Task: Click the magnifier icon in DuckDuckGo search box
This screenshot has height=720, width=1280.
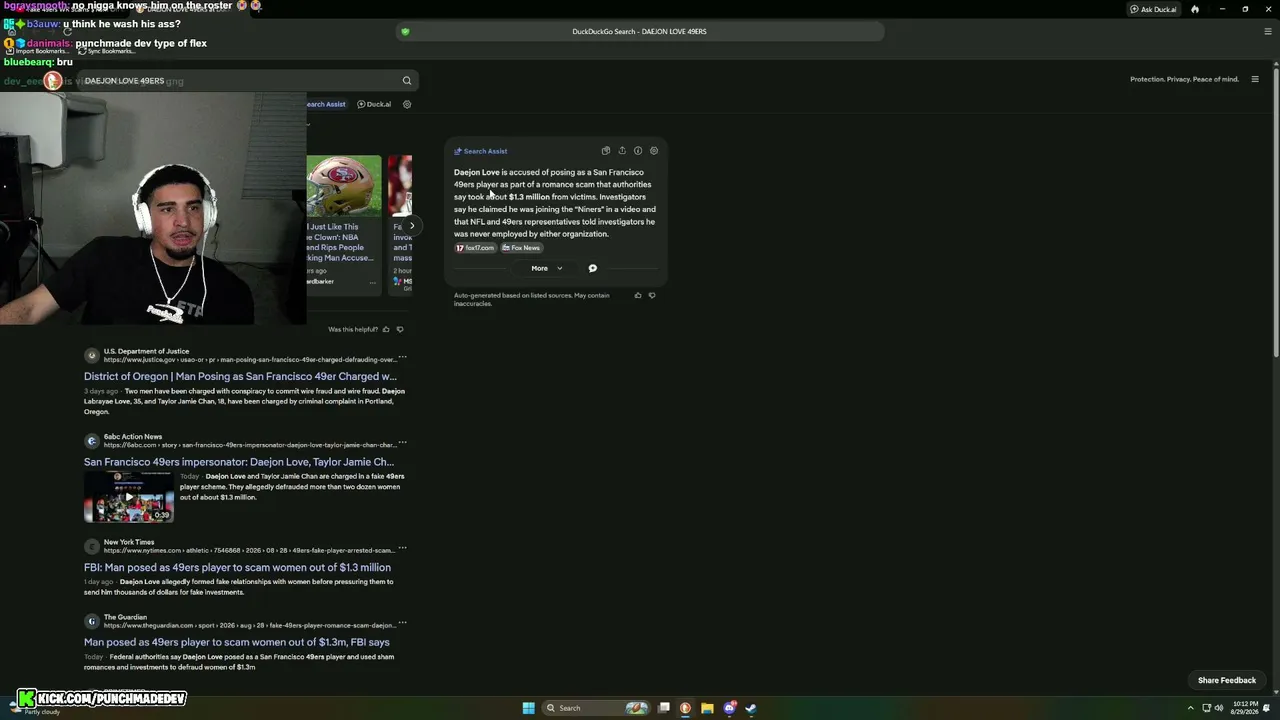Action: pos(407,81)
